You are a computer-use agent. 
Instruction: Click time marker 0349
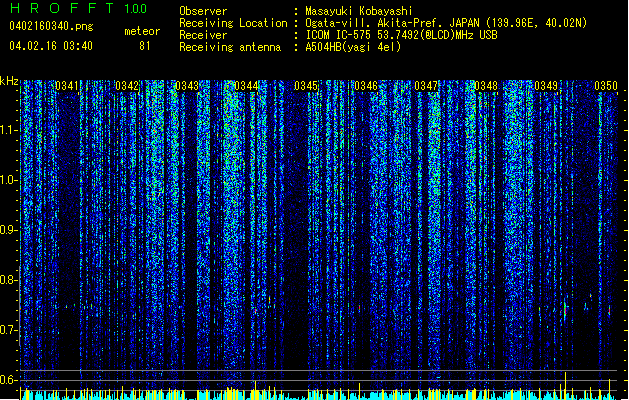pyautogui.click(x=546, y=86)
